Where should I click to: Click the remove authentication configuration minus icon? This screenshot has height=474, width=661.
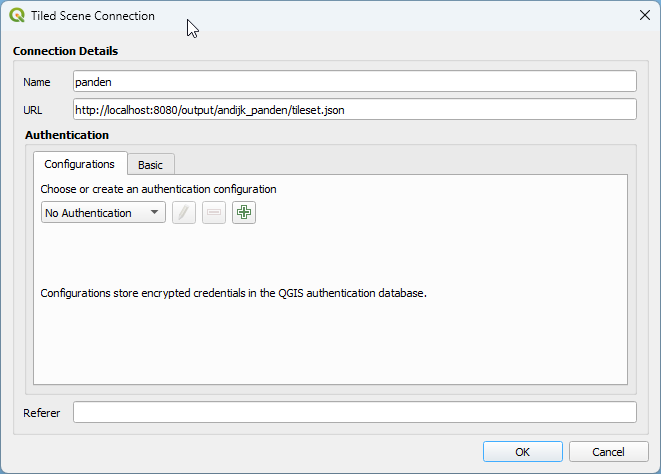click(214, 212)
